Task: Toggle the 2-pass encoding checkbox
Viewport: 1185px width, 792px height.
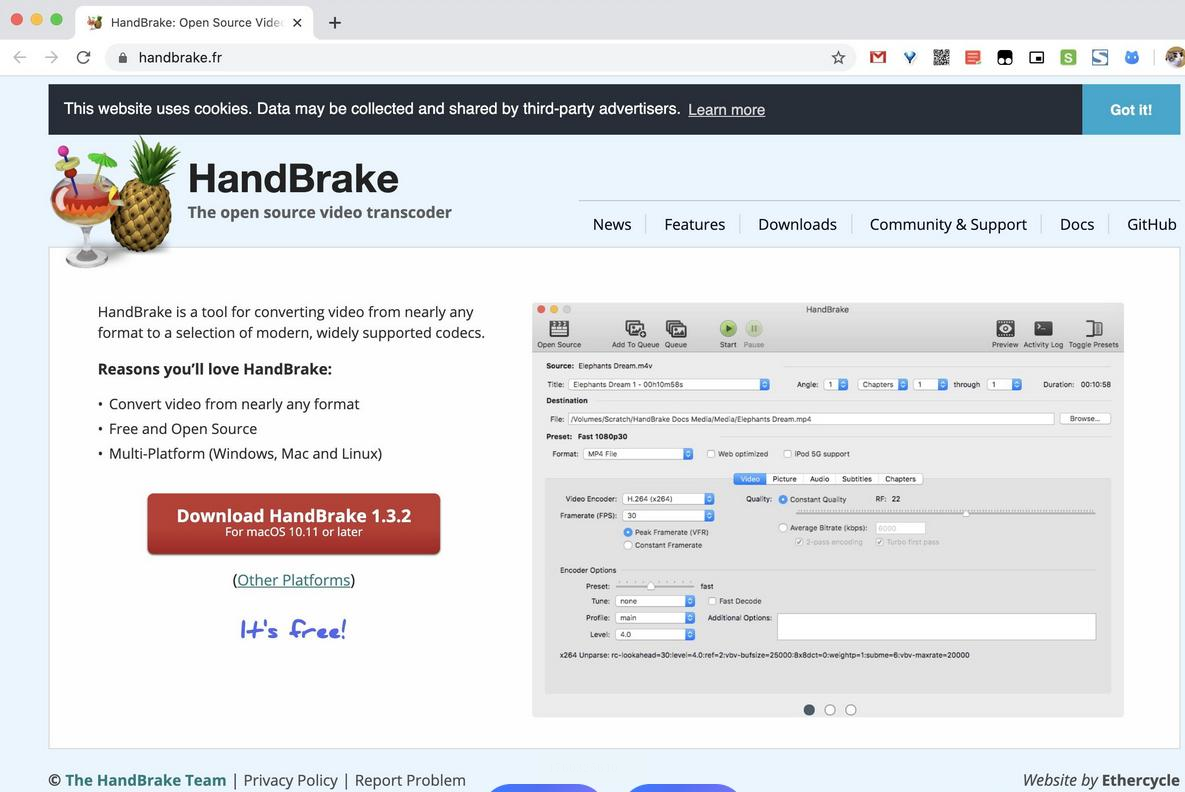Action: [x=799, y=542]
